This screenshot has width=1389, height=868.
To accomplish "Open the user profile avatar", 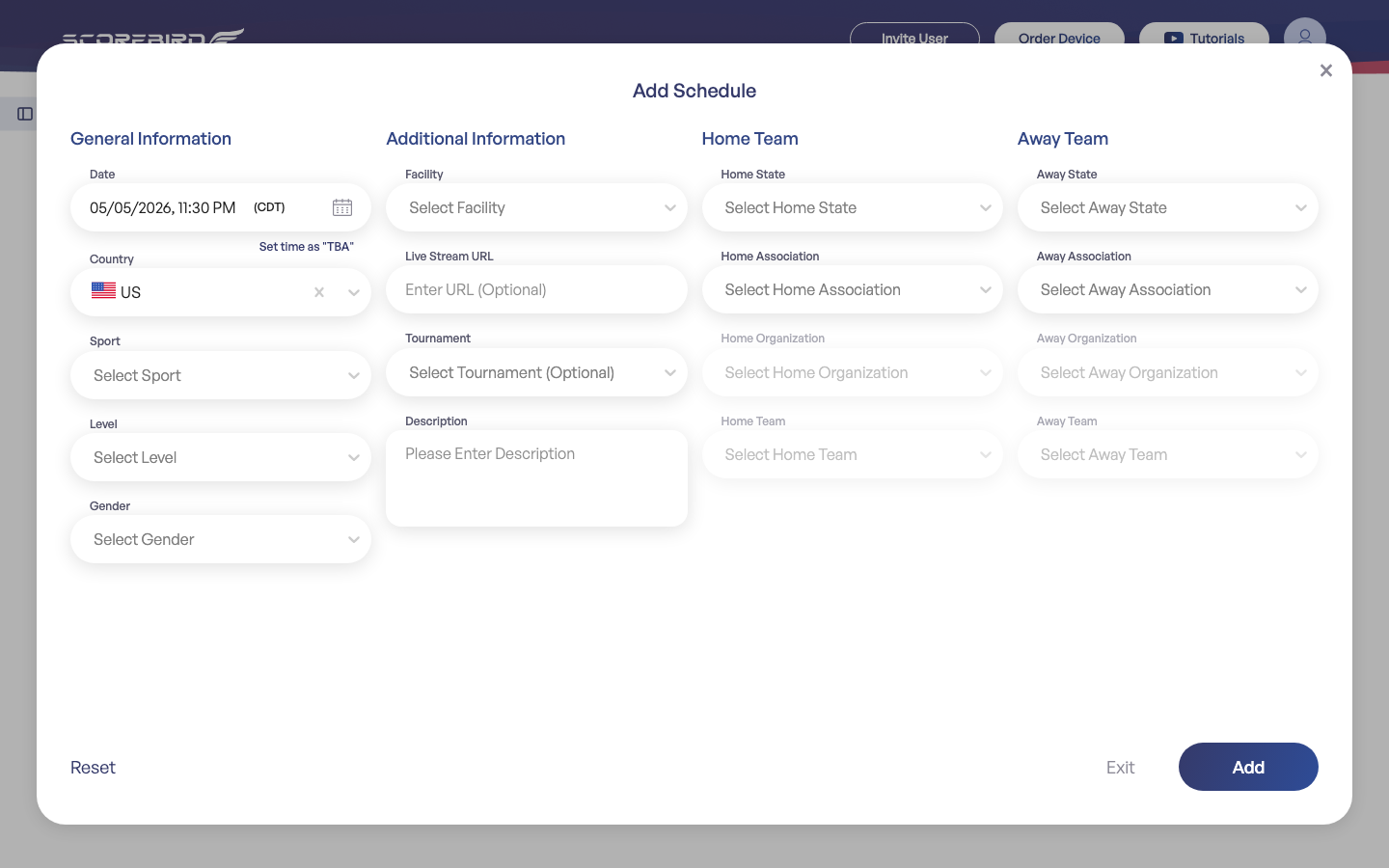I will coord(1304,32).
